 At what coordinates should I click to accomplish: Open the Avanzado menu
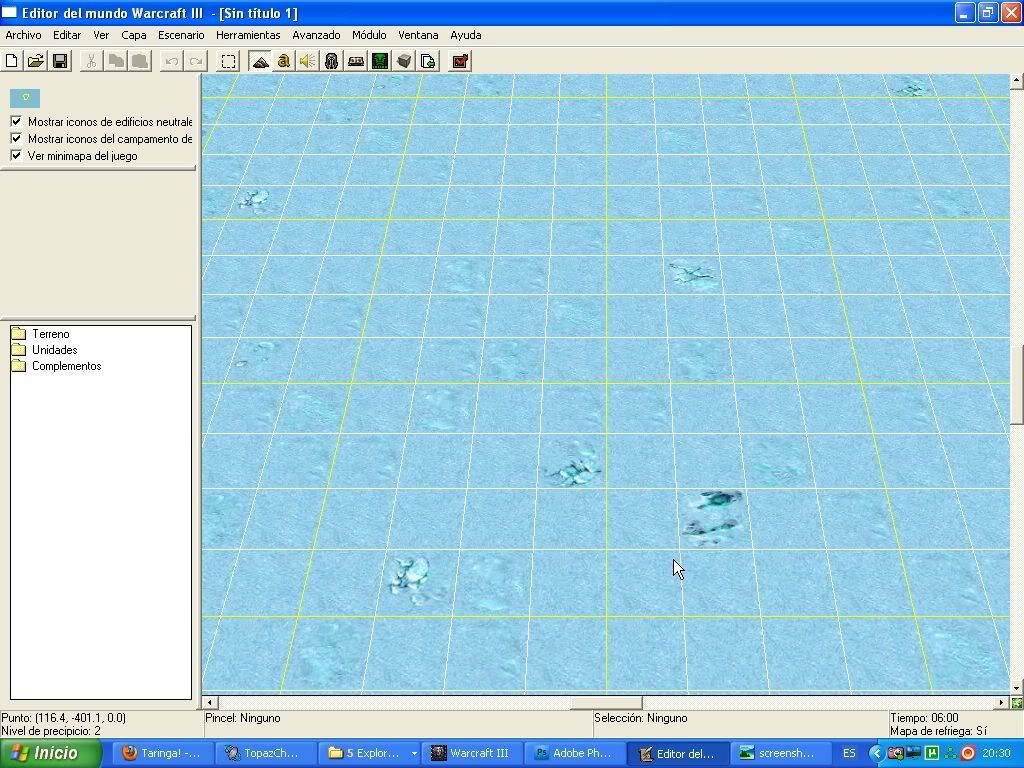316,35
